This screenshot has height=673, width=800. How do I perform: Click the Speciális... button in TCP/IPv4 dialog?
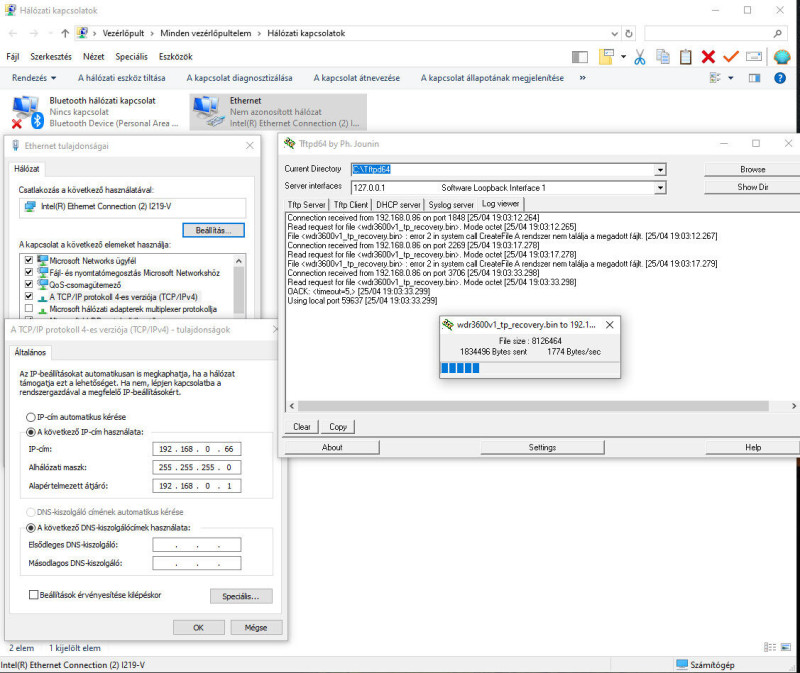click(x=241, y=596)
